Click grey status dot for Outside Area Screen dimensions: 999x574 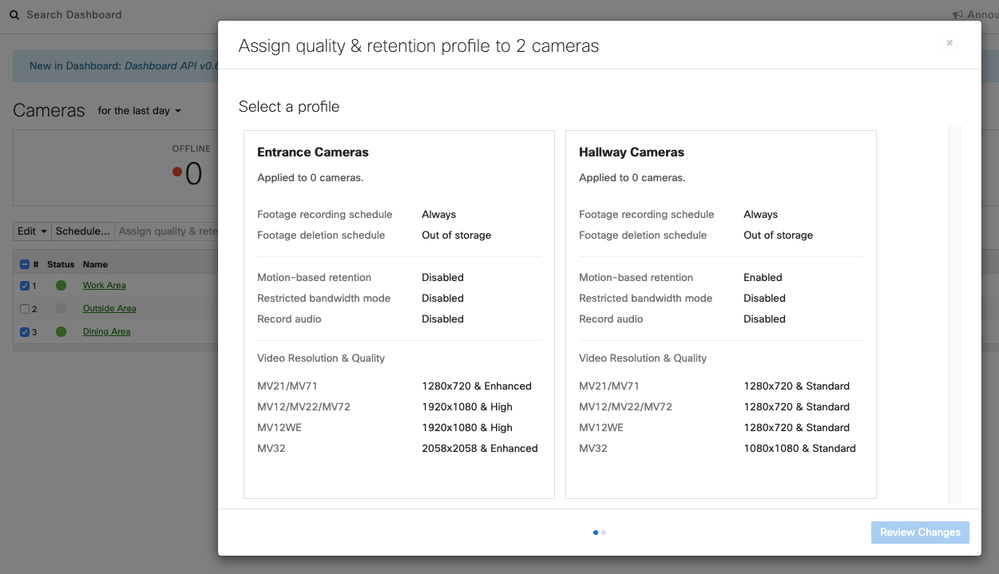61,308
